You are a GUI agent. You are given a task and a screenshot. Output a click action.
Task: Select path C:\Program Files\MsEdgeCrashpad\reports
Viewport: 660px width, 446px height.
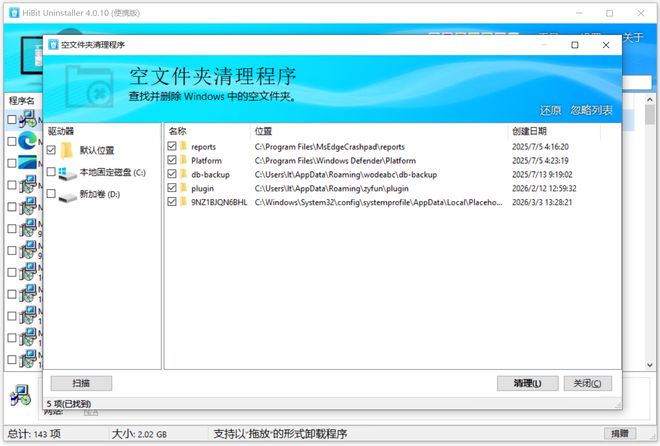coord(330,147)
